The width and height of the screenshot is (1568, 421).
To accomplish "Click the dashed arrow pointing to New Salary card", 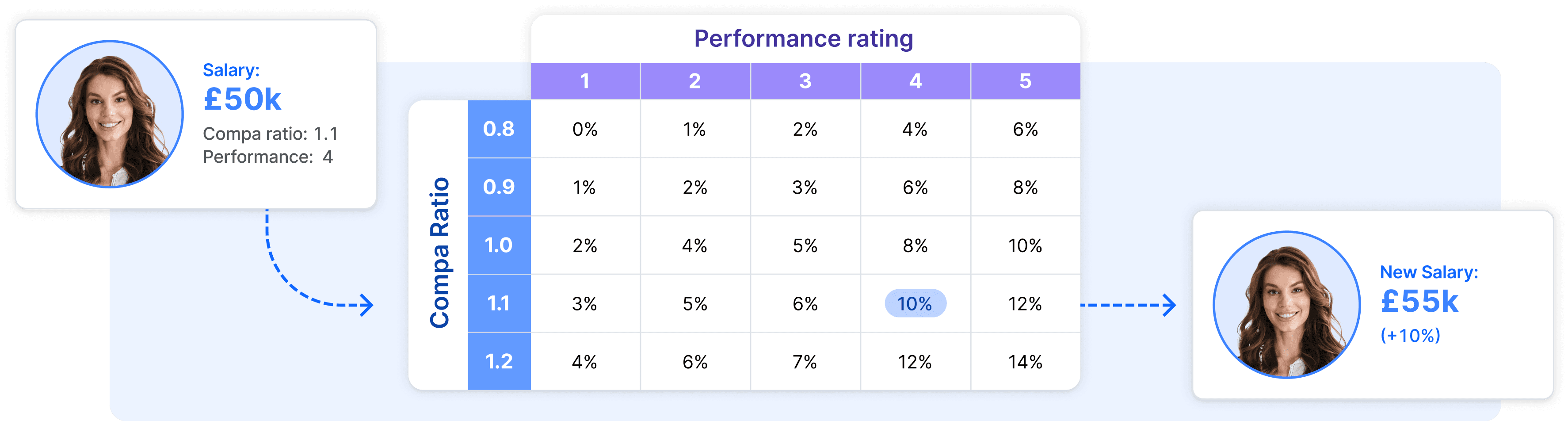I will click(x=1128, y=305).
